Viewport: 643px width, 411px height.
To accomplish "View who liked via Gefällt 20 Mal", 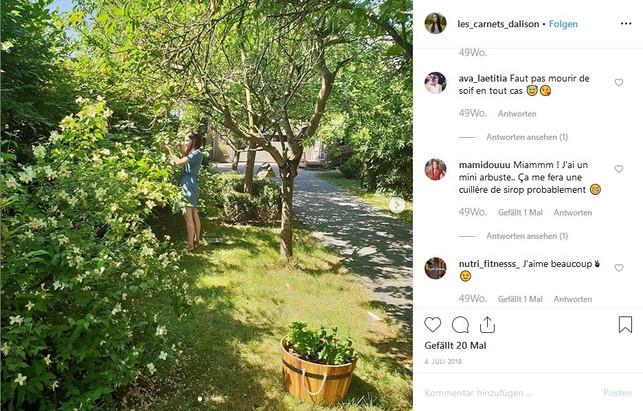I will (455, 346).
